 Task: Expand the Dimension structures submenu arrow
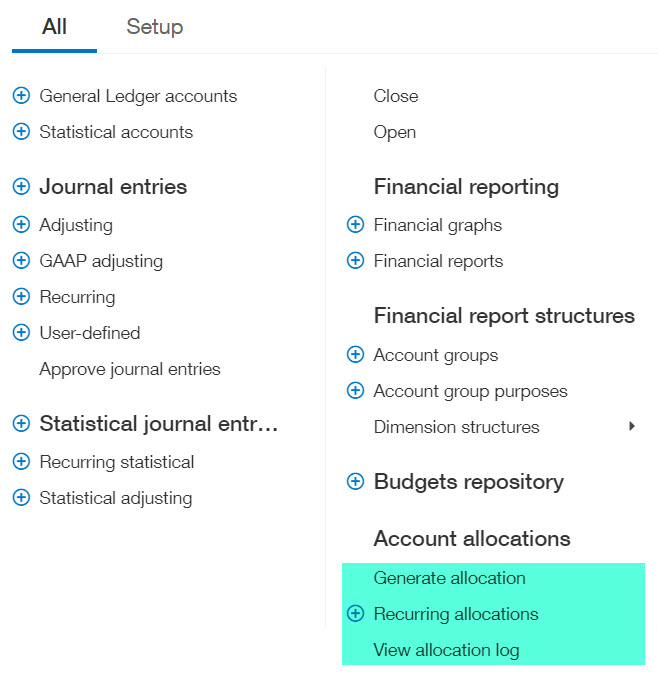click(632, 427)
